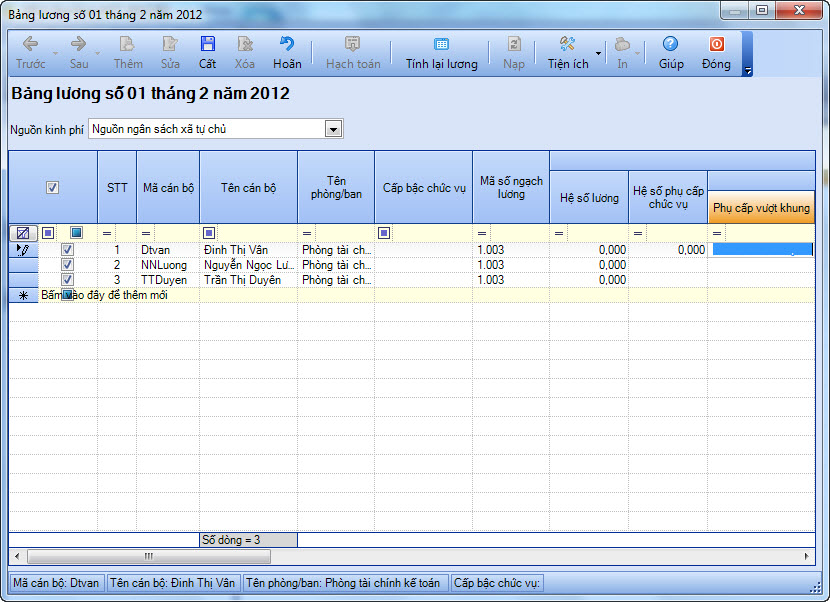Screen dimensions: 830x602
Task: Close the form with Đóng icon
Action: (717, 44)
